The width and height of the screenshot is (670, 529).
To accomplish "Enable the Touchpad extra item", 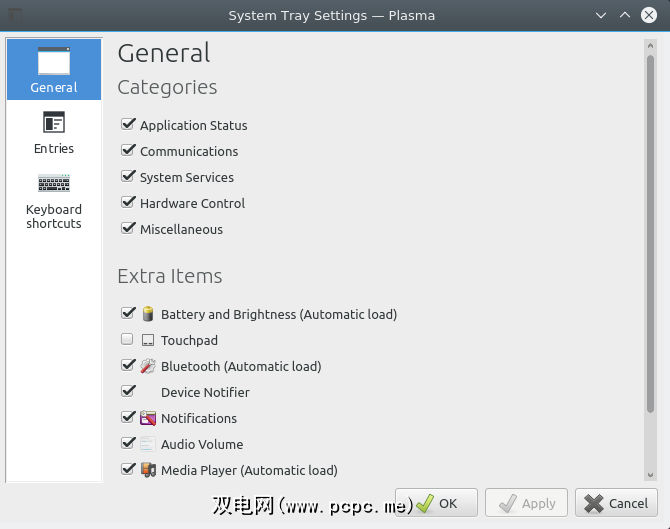I will coord(128,340).
